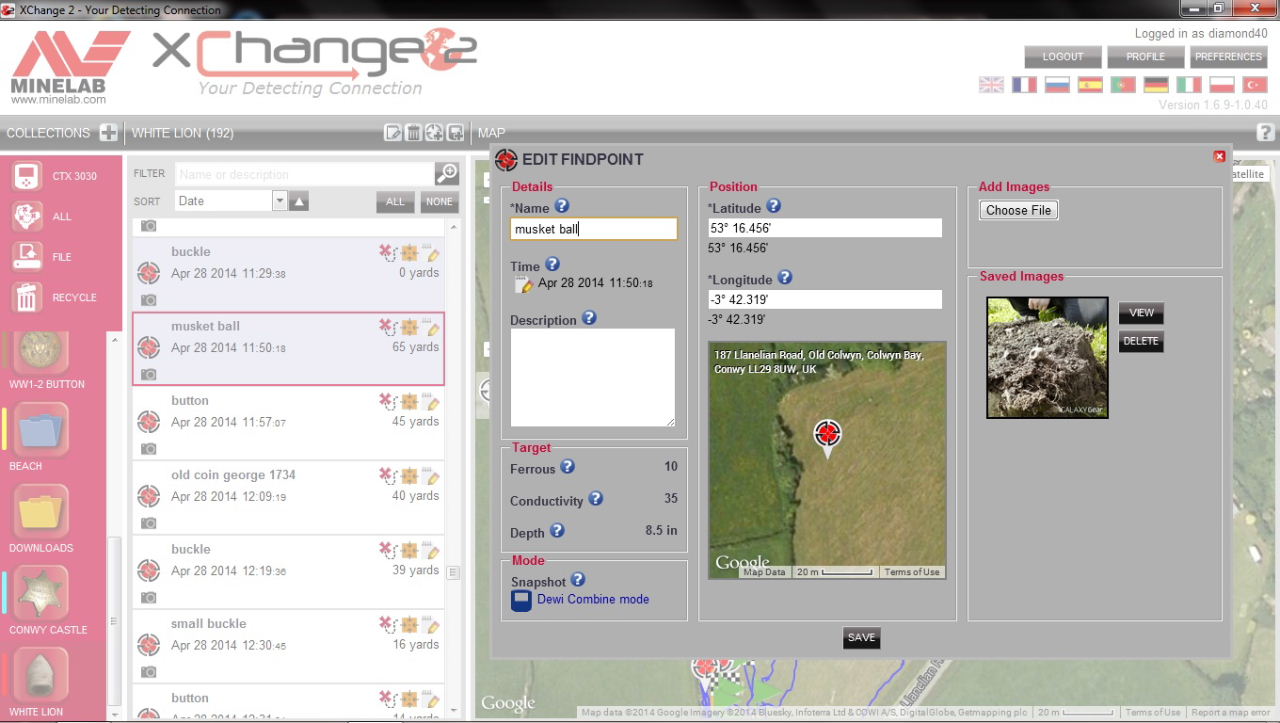This screenshot has height=723, width=1280.
Task: Click the Longitude input field
Action: [825, 299]
